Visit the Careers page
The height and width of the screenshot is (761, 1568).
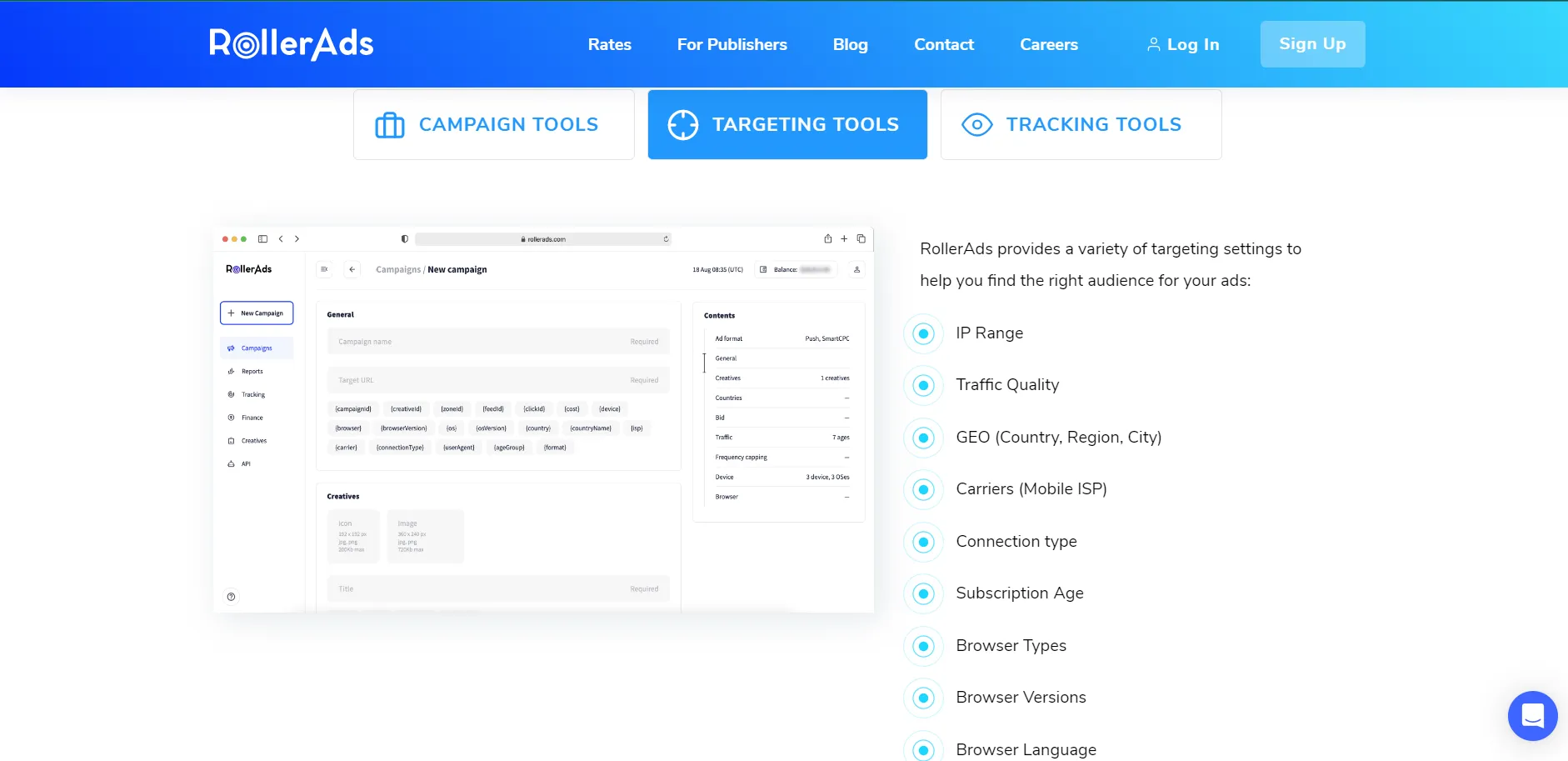[1048, 45]
